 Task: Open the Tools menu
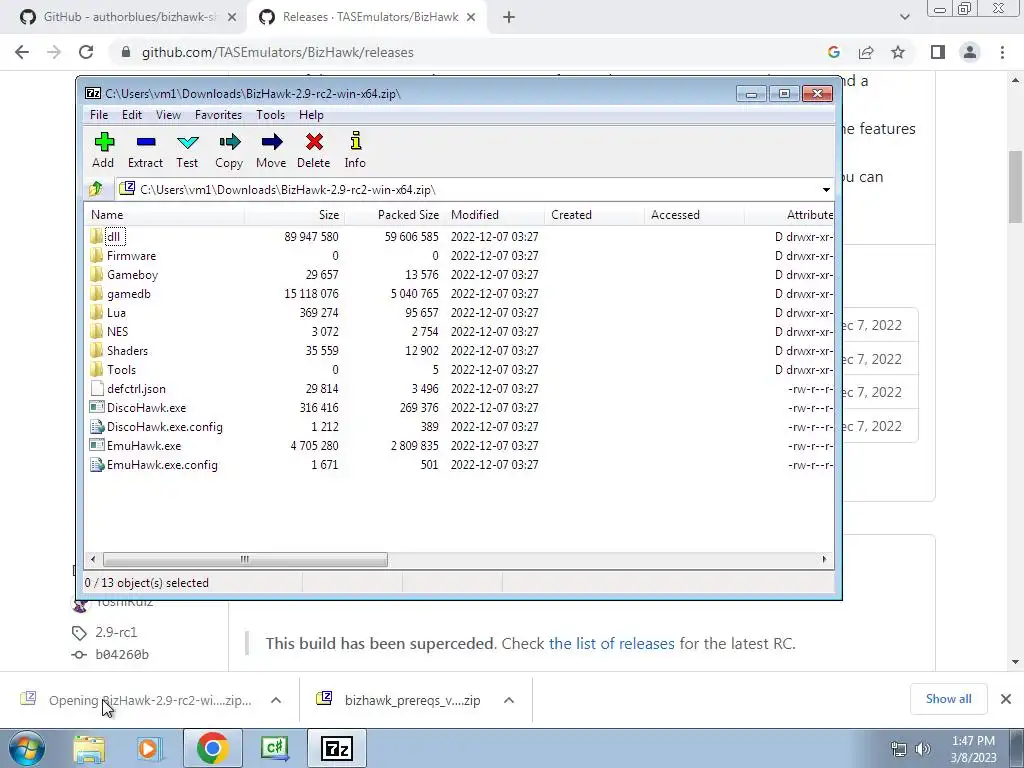[270, 115]
